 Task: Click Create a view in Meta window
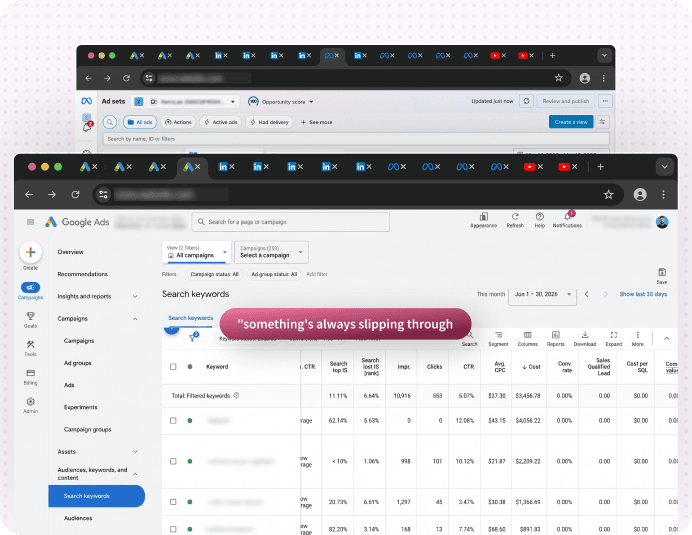tap(571, 122)
